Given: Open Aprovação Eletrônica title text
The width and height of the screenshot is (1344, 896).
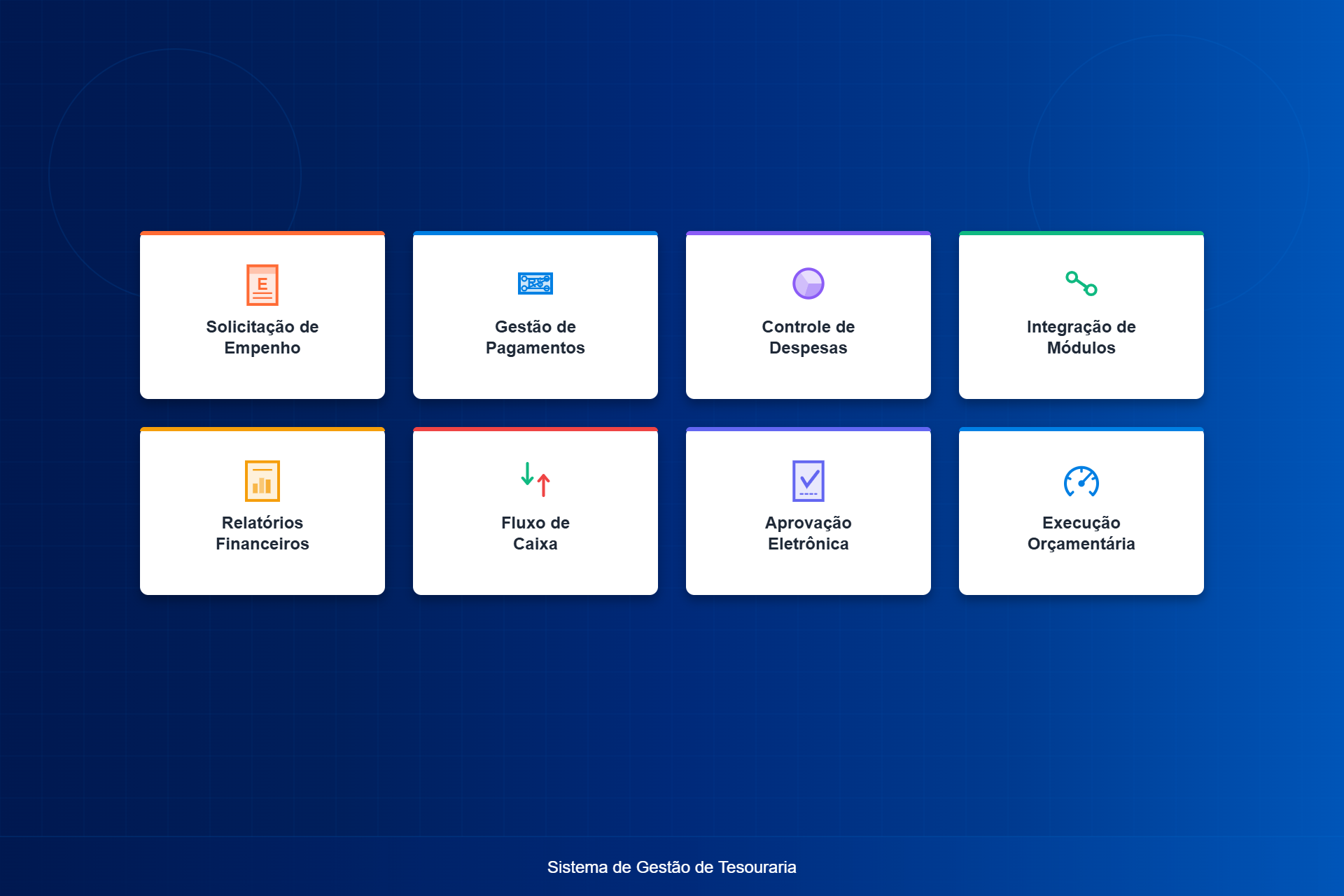Looking at the screenshot, I should point(808,533).
